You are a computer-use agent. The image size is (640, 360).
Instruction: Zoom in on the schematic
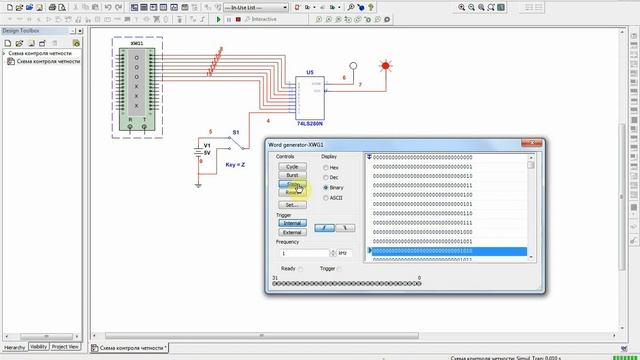[x=462, y=7]
